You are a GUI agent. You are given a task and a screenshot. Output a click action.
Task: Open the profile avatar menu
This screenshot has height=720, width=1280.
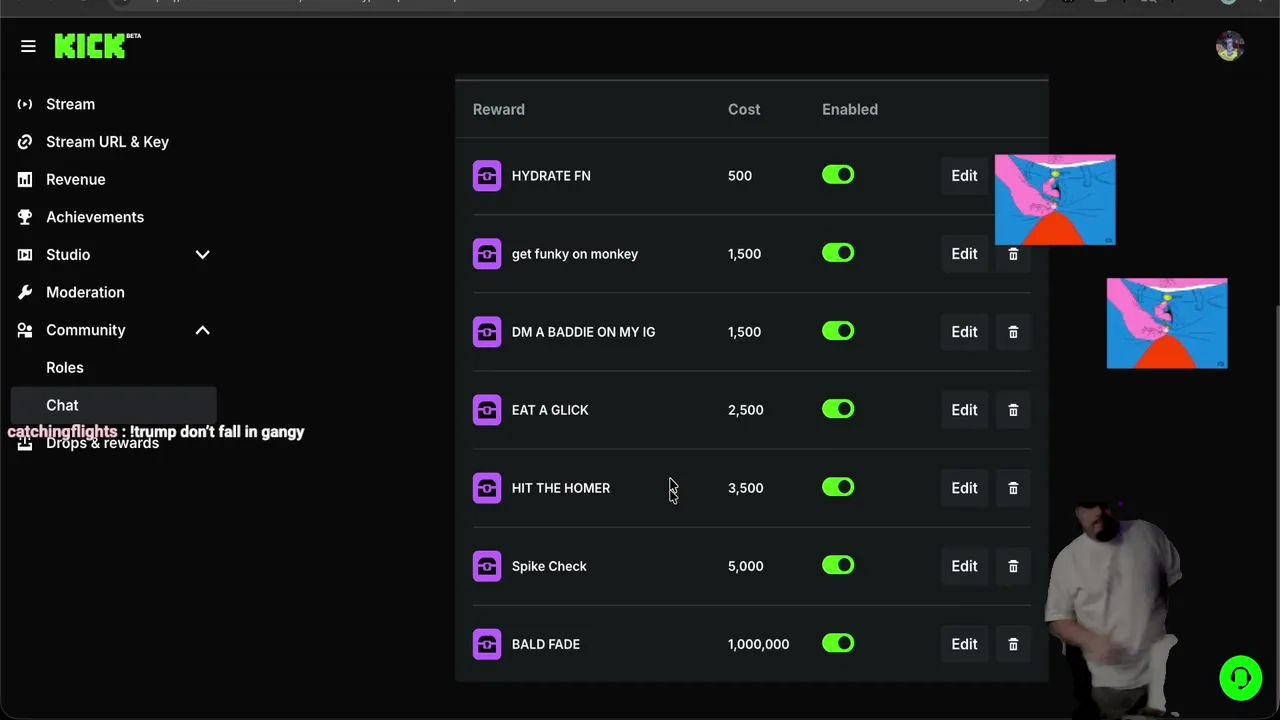(1229, 46)
